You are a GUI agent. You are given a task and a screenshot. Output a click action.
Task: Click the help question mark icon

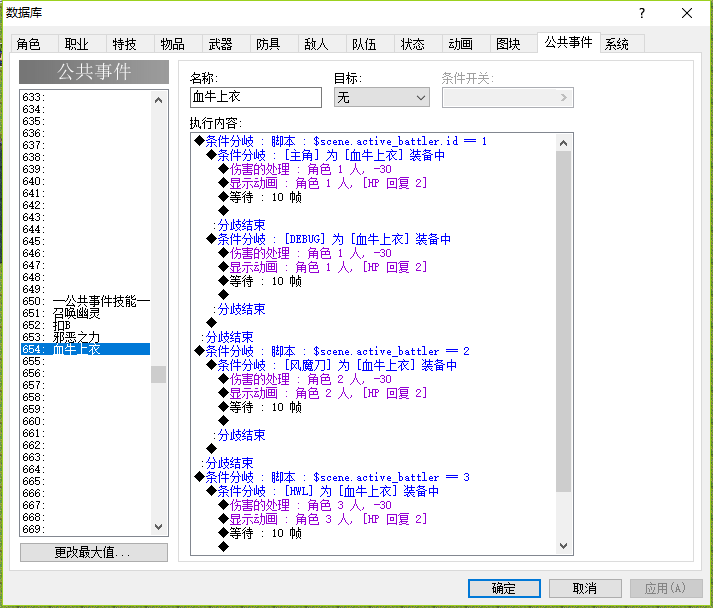click(642, 13)
